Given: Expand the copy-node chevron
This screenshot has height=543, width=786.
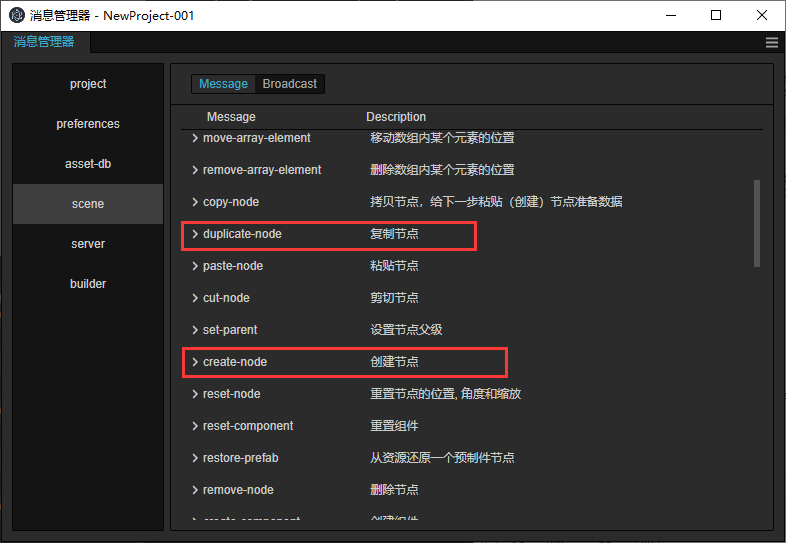Looking at the screenshot, I should coord(195,202).
